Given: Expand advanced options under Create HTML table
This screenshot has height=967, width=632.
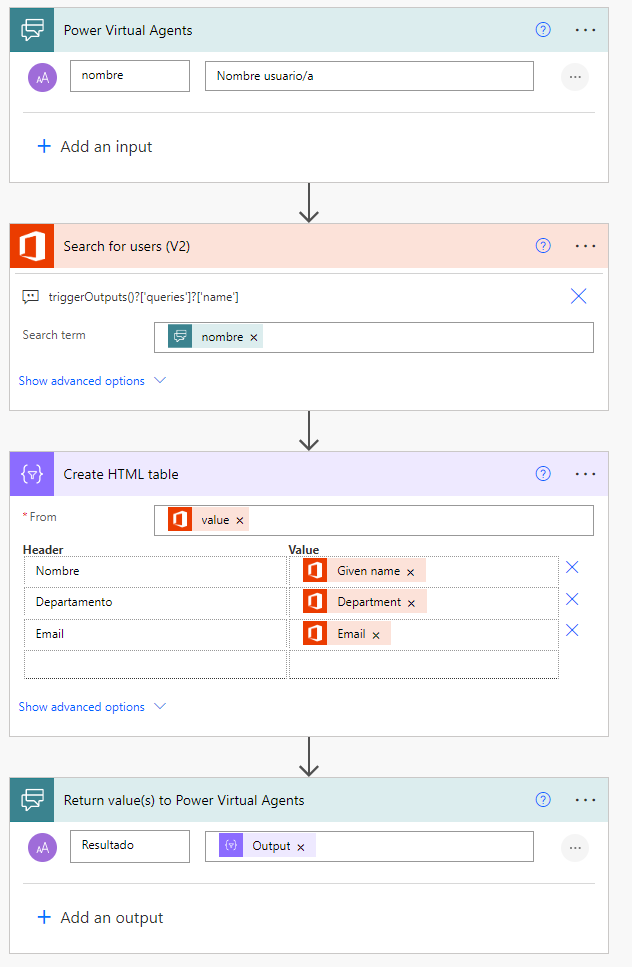Looking at the screenshot, I should coord(92,707).
